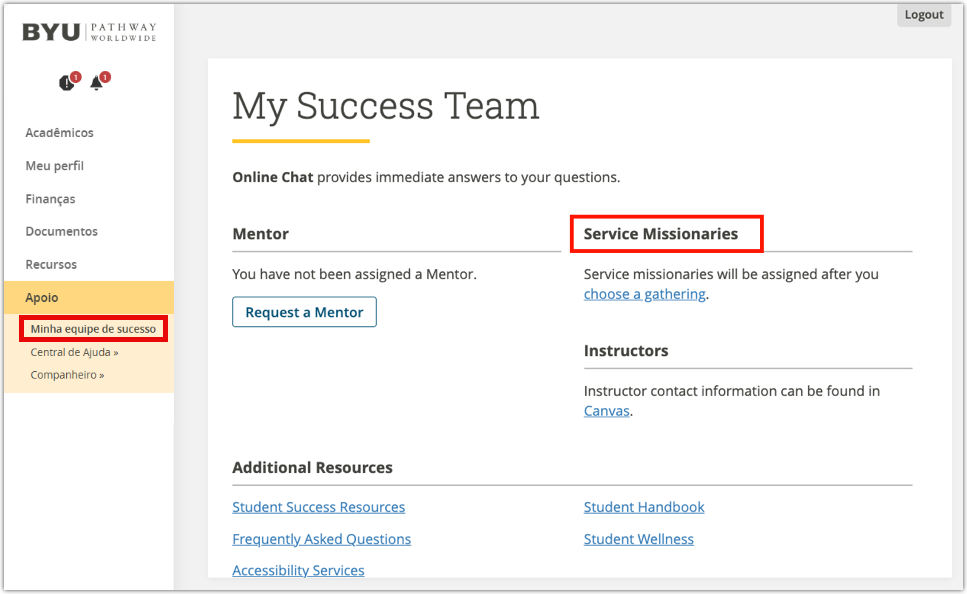Click 'You have not been assigned a Mentor' text
The image size is (967, 594).
(x=354, y=274)
